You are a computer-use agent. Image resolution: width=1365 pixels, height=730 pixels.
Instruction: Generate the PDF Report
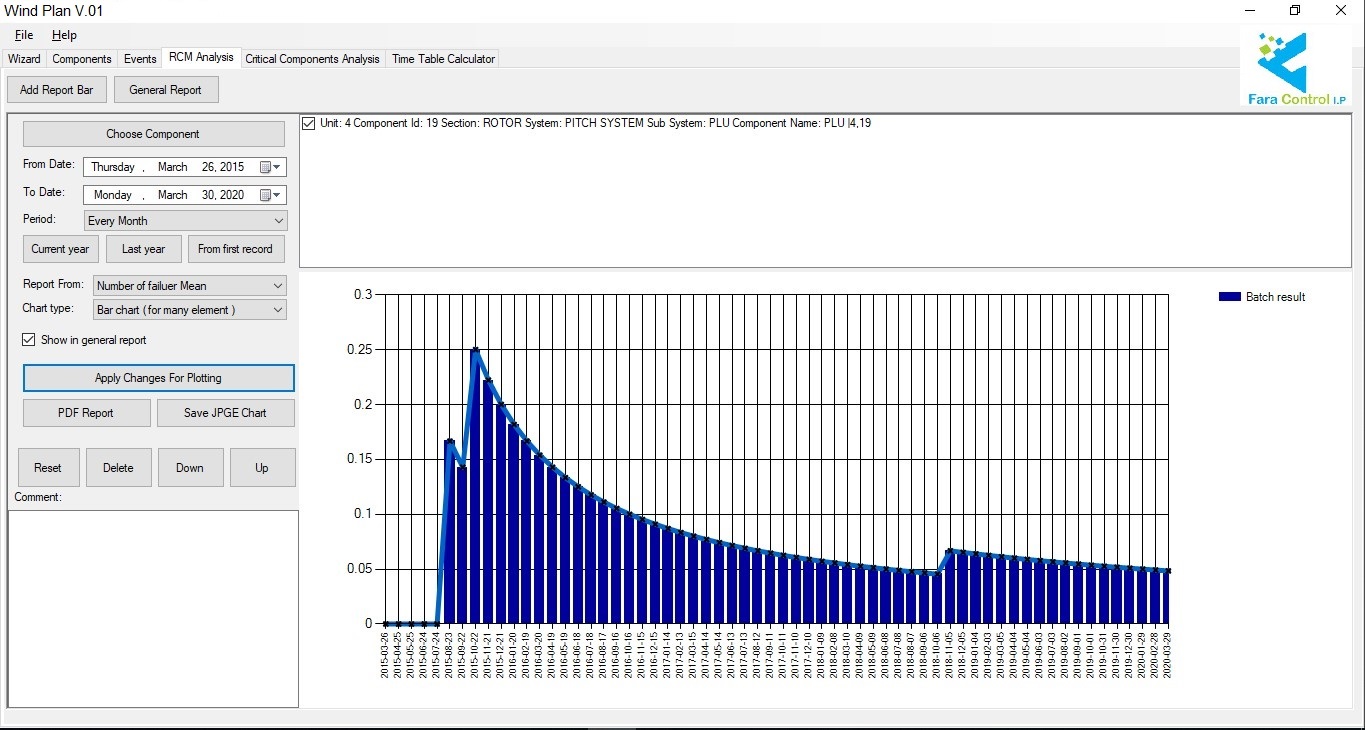pyautogui.click(x=86, y=413)
